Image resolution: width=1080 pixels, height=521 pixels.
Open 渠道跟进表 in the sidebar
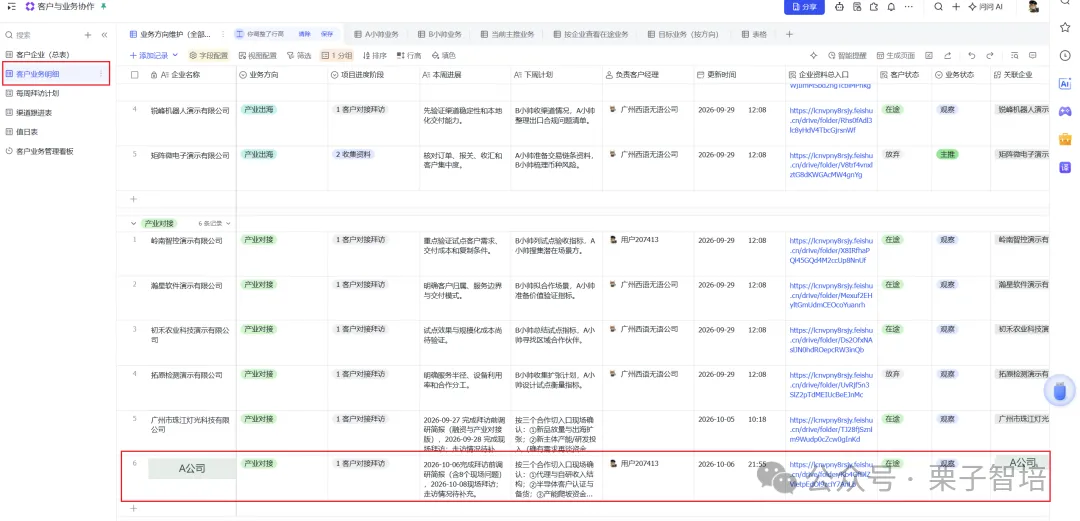pos(34,112)
